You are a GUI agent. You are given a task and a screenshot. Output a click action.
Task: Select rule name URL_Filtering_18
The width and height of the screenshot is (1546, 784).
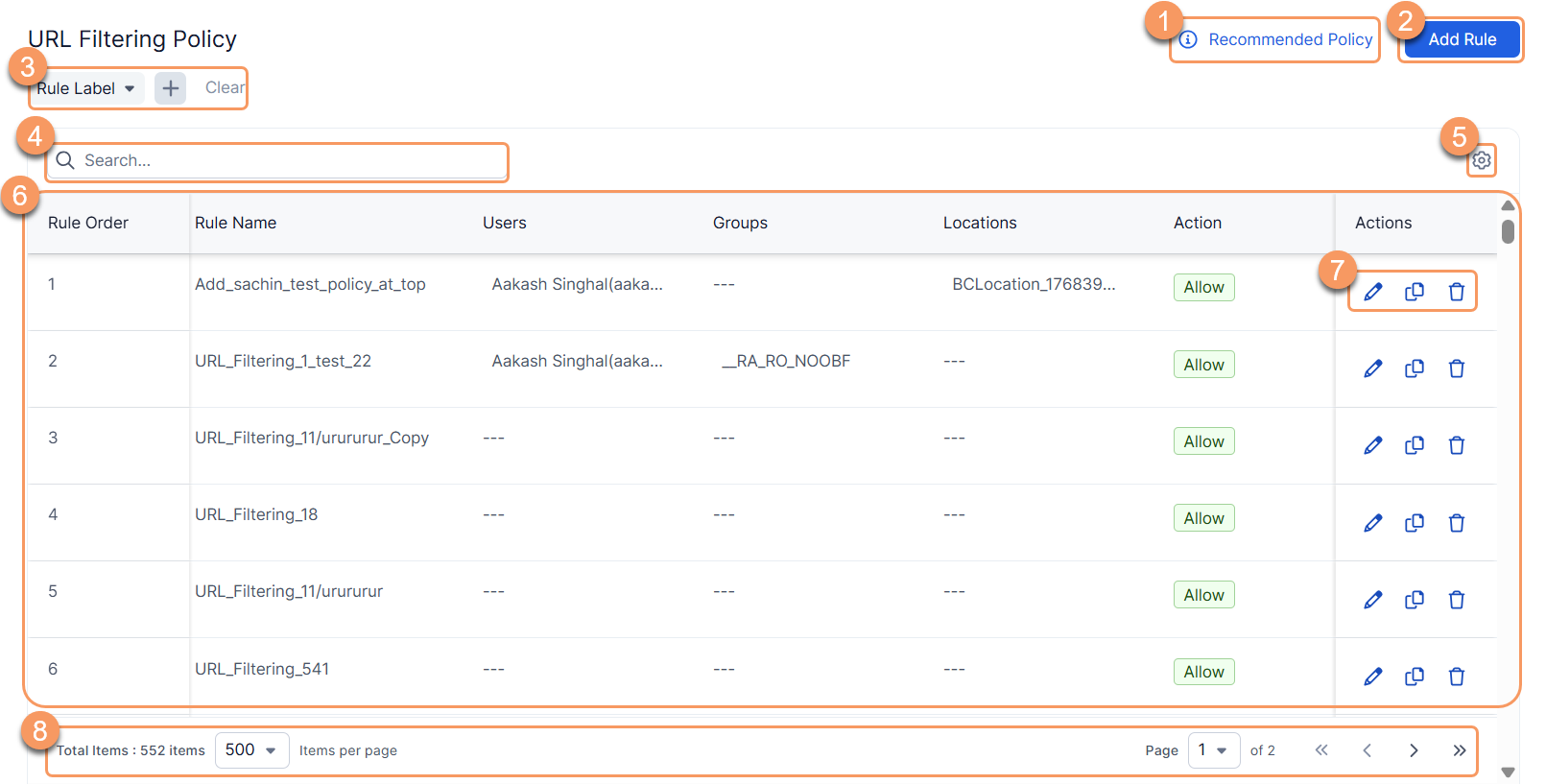tap(256, 514)
